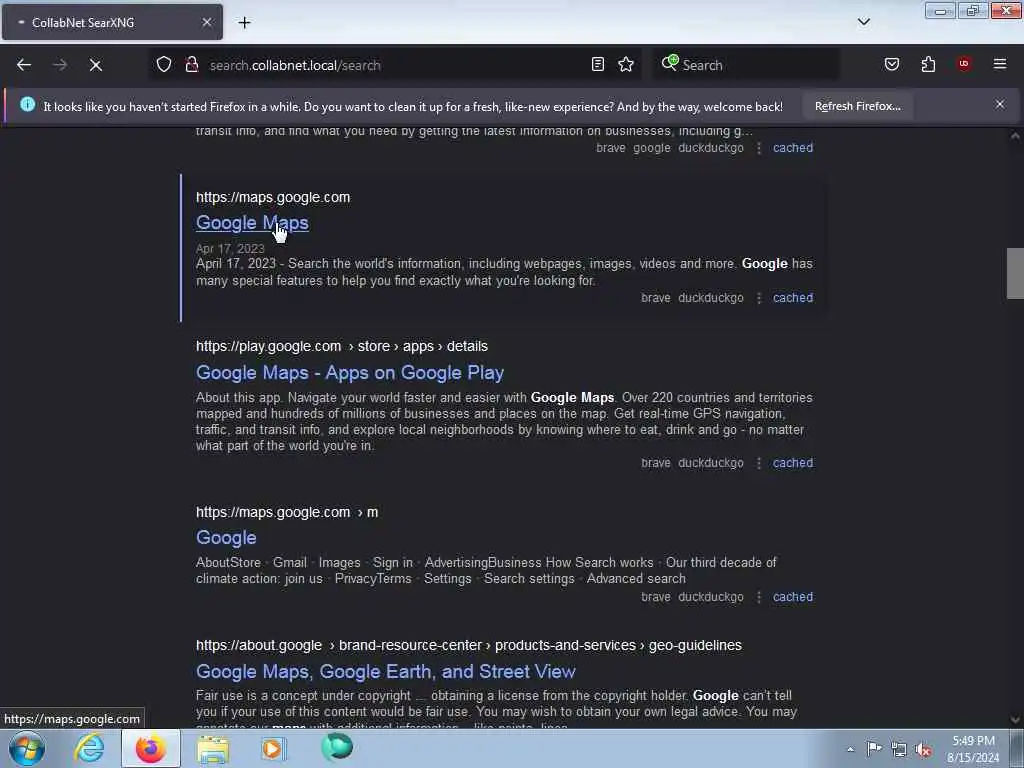Expand more options dots for Google Play result
The width and height of the screenshot is (1024, 768).
[758, 463]
